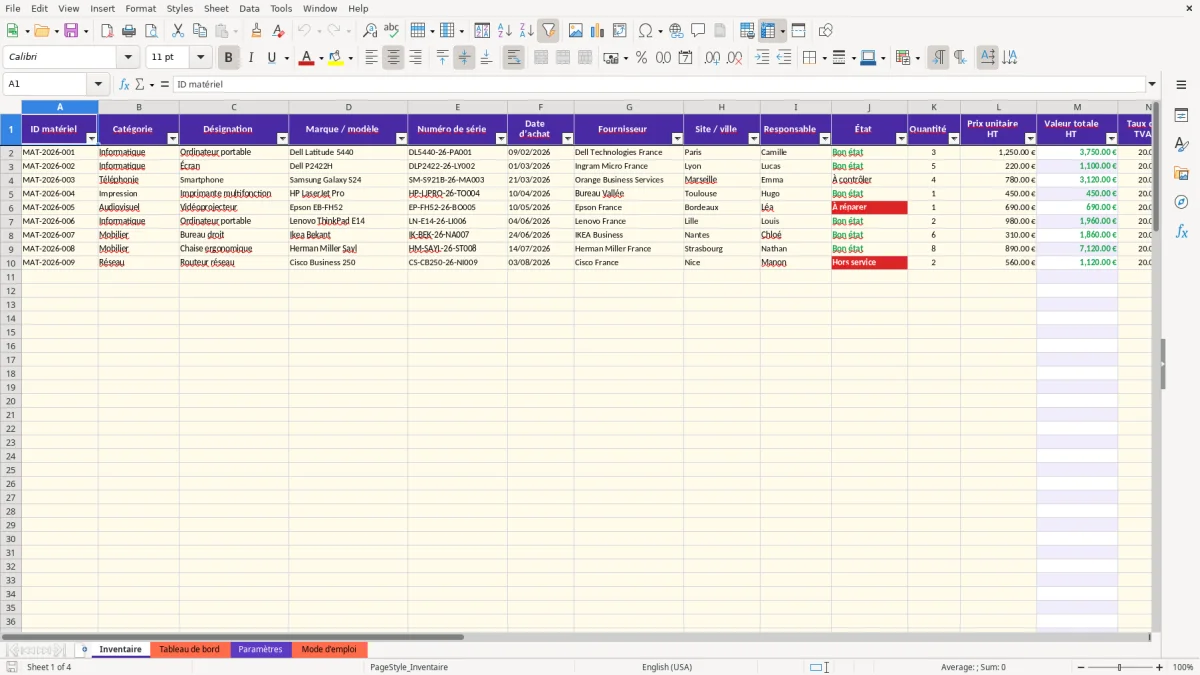Click the Copy icon
The image size is (1200, 675).
pyautogui.click(x=199, y=31)
